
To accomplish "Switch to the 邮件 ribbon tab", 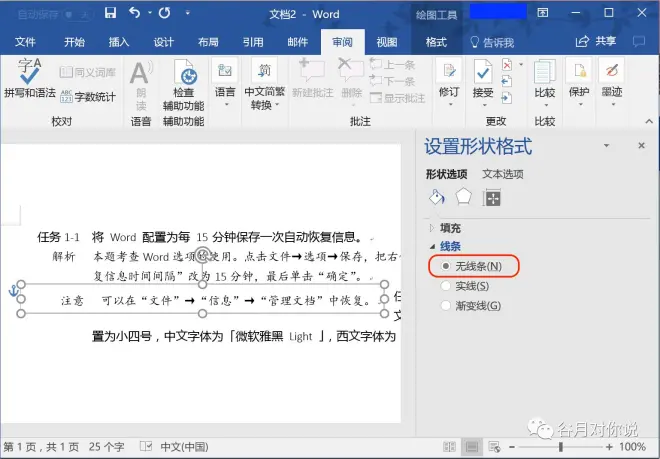I will click(x=298, y=42).
